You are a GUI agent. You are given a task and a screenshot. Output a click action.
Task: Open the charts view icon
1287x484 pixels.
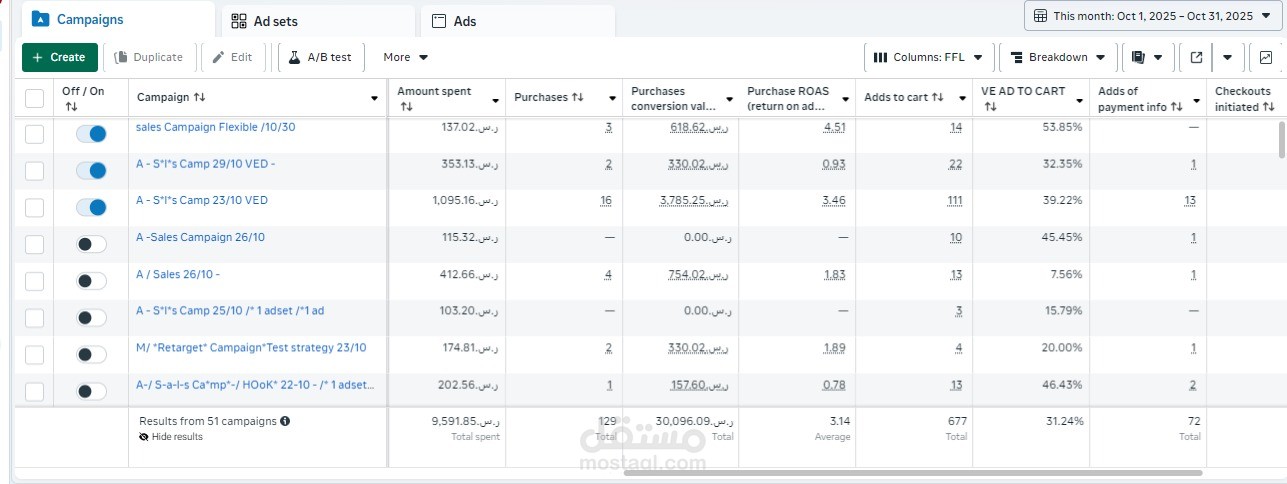pos(1266,57)
